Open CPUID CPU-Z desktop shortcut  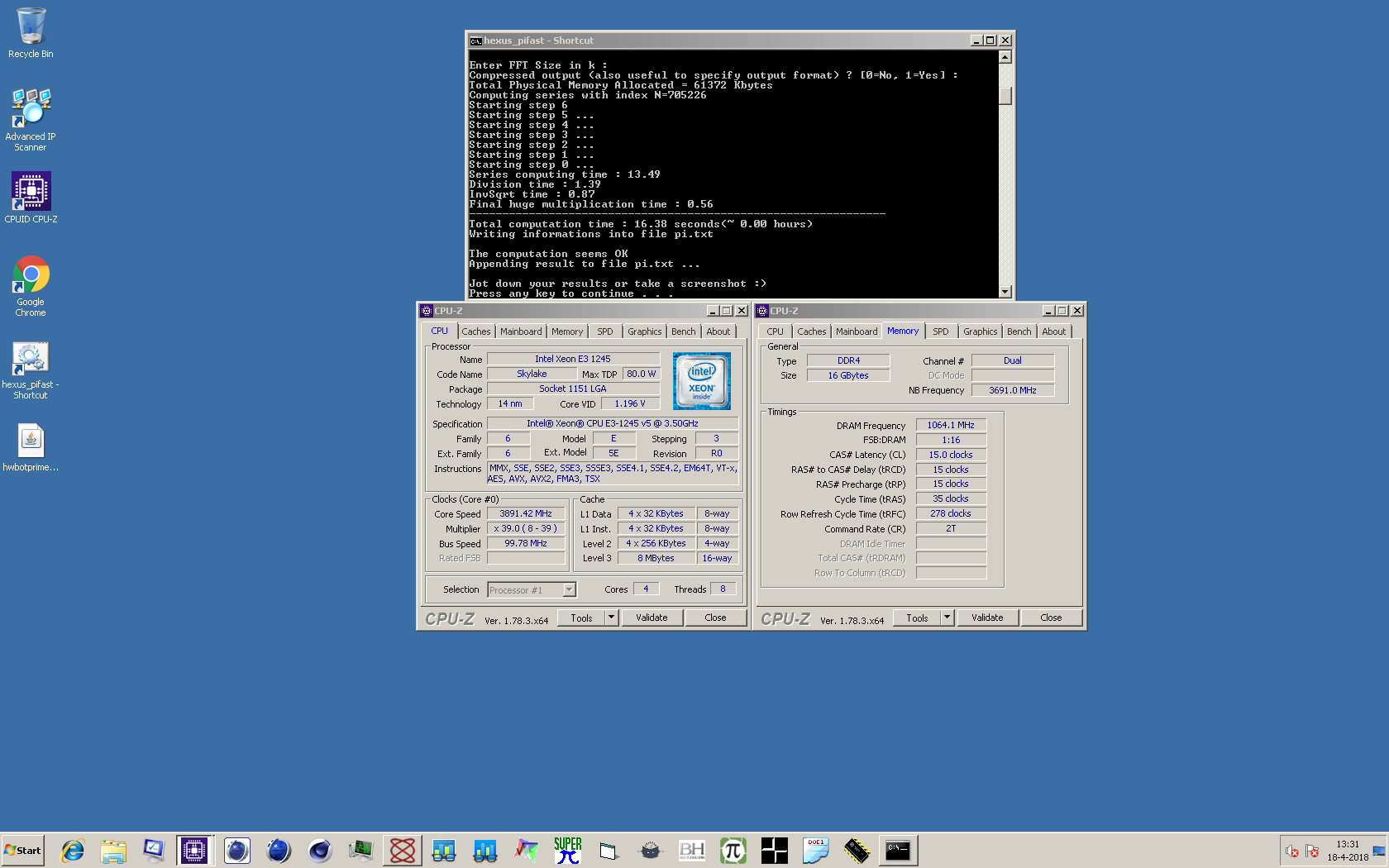click(31, 198)
